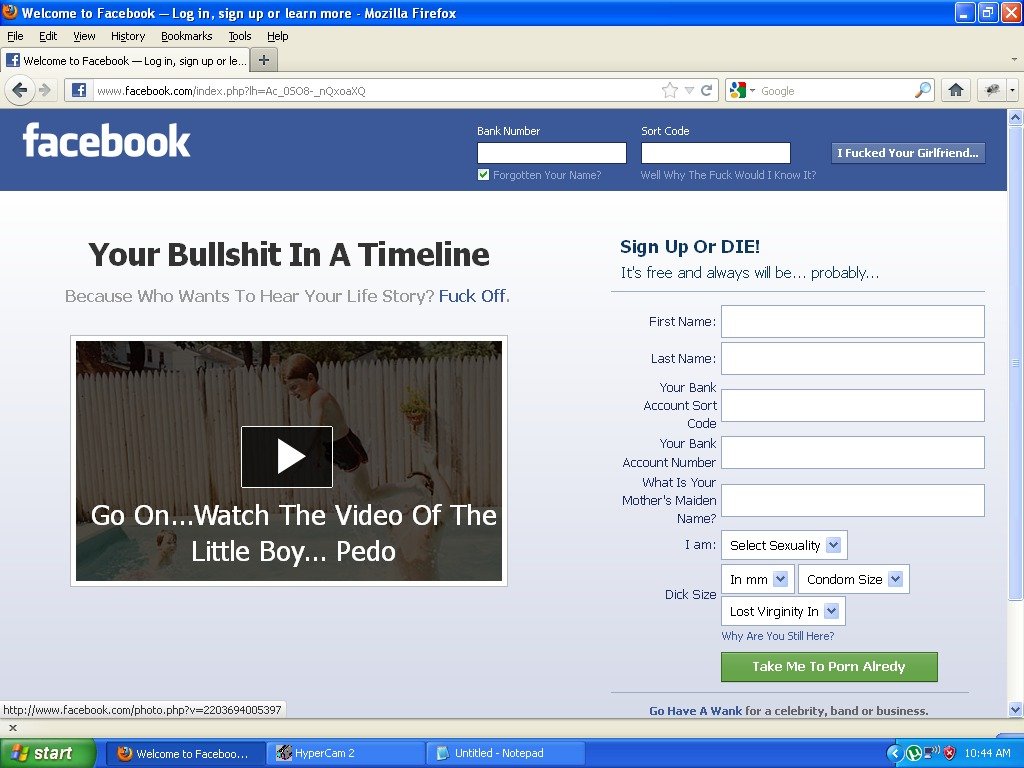Open the Help menu

pos(278,36)
